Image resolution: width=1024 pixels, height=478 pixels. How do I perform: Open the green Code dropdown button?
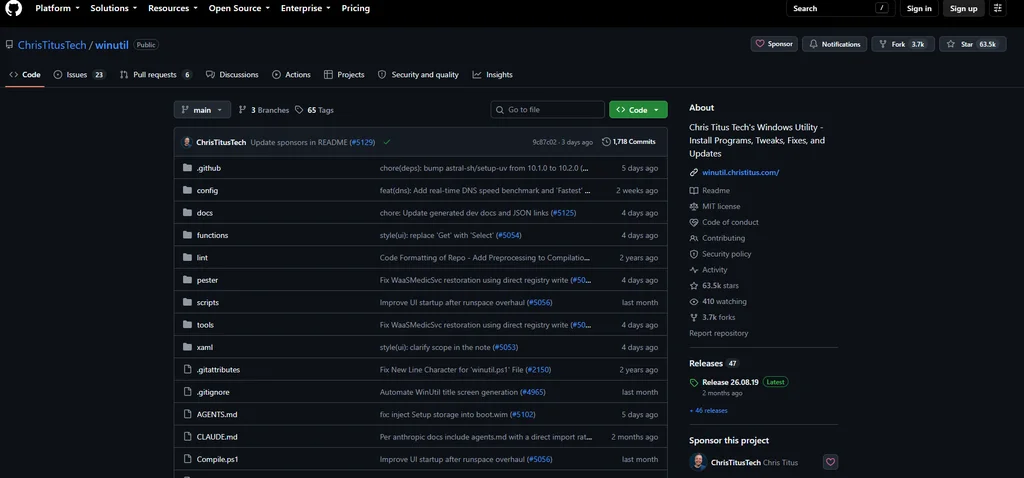(638, 110)
